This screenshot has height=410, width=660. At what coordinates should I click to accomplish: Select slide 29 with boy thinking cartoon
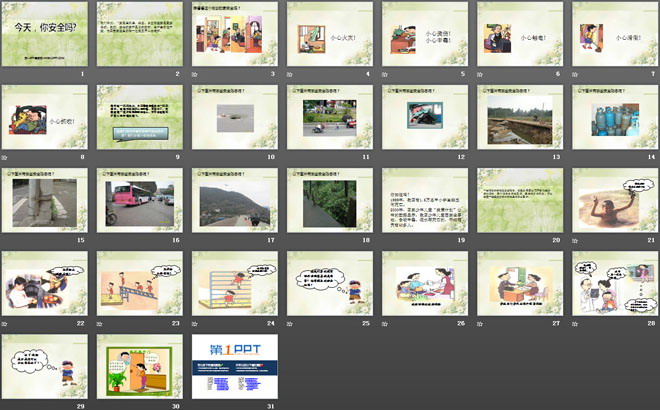(x=45, y=367)
